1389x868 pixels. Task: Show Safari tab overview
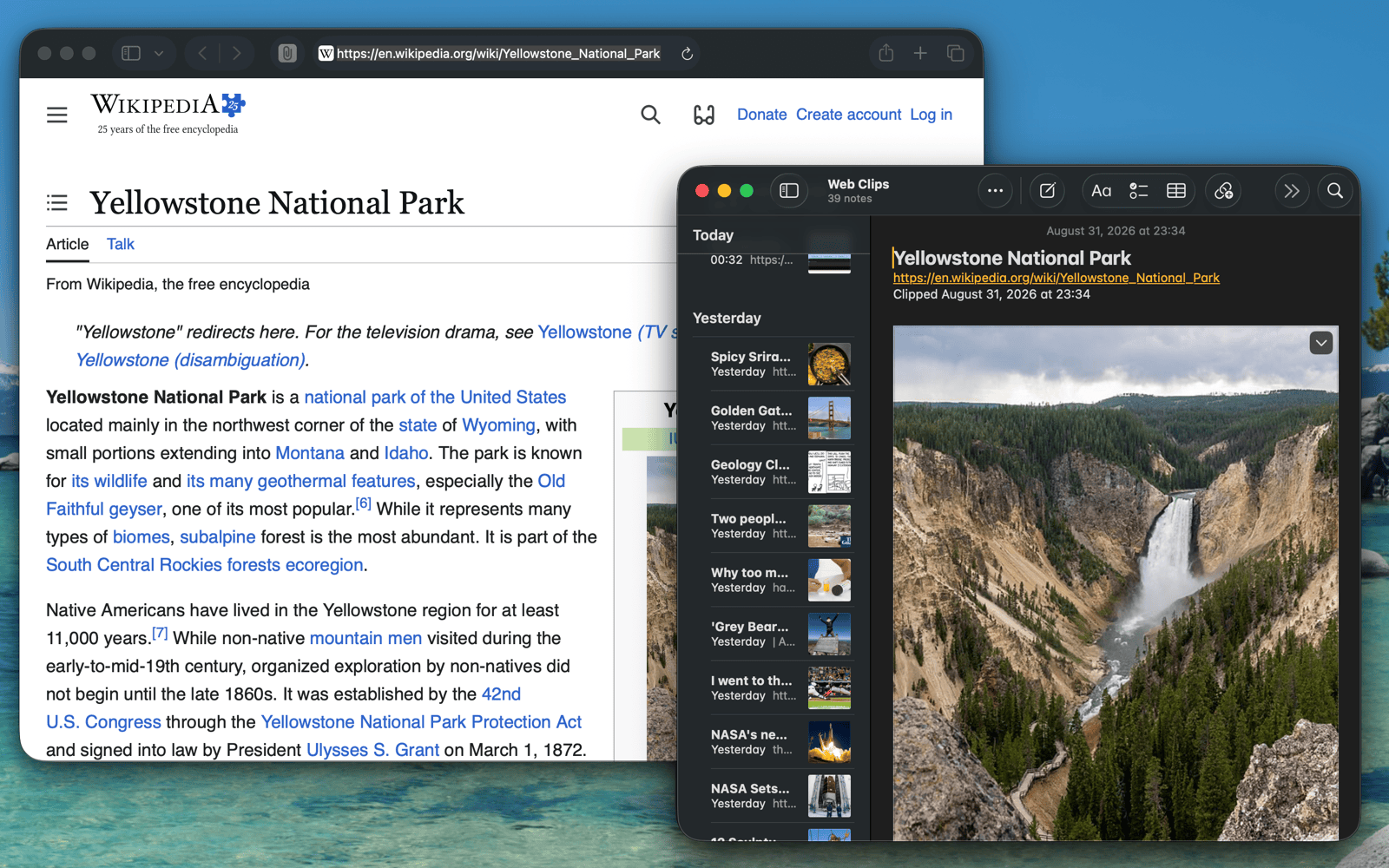956,54
